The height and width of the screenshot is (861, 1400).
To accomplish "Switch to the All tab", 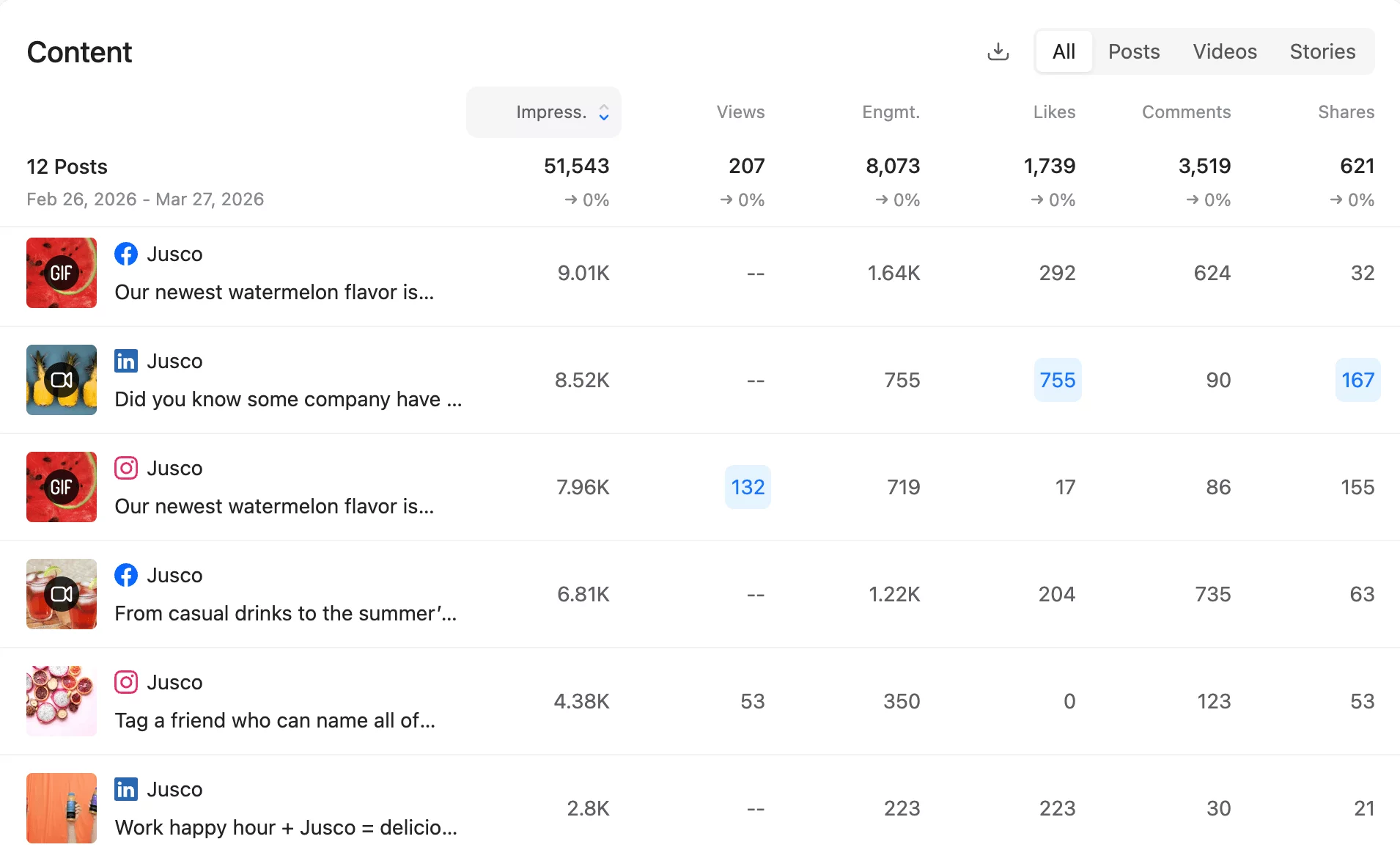I will tap(1064, 51).
